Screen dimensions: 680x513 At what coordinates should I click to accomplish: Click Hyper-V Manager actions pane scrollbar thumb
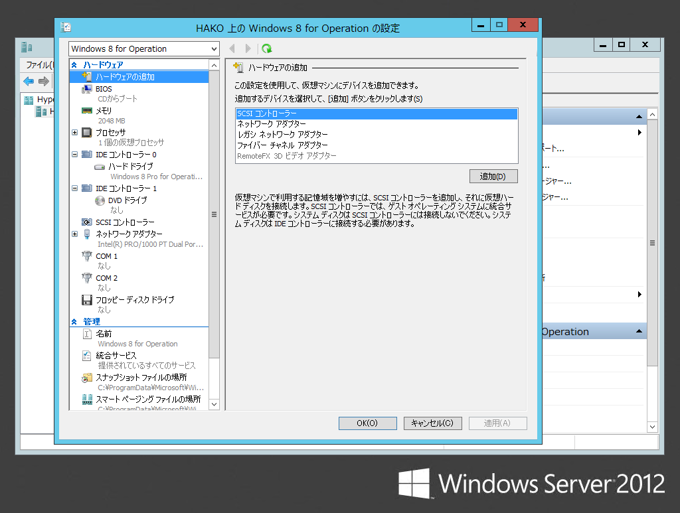652,243
